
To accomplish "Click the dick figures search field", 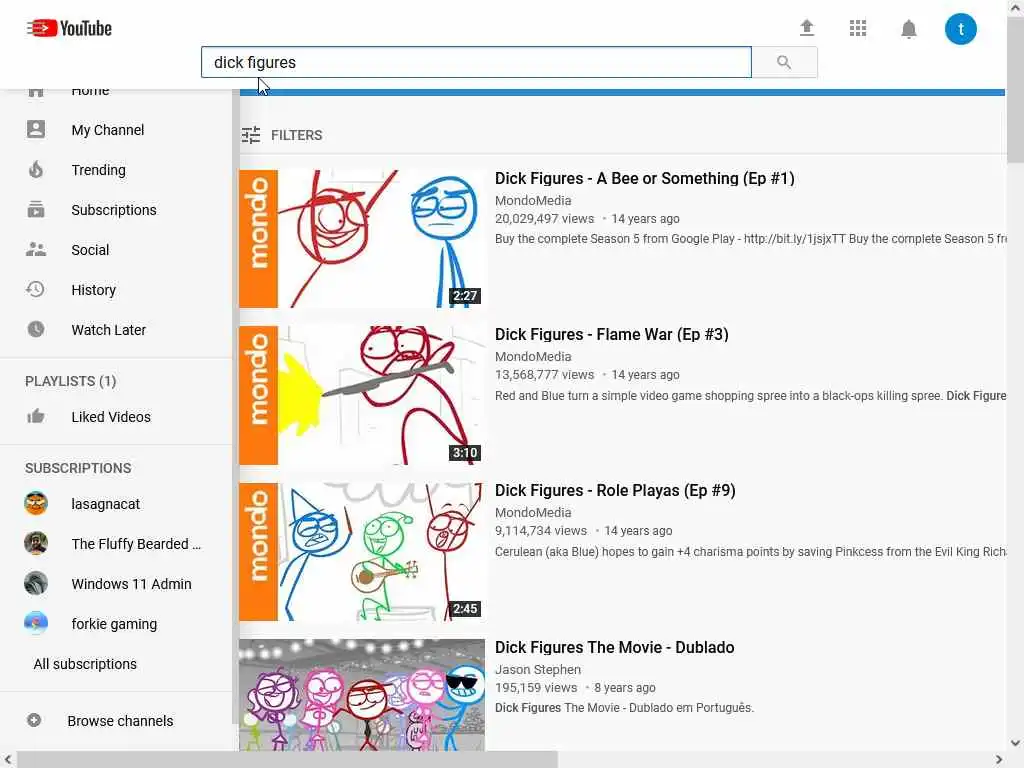I will pyautogui.click(x=476, y=62).
